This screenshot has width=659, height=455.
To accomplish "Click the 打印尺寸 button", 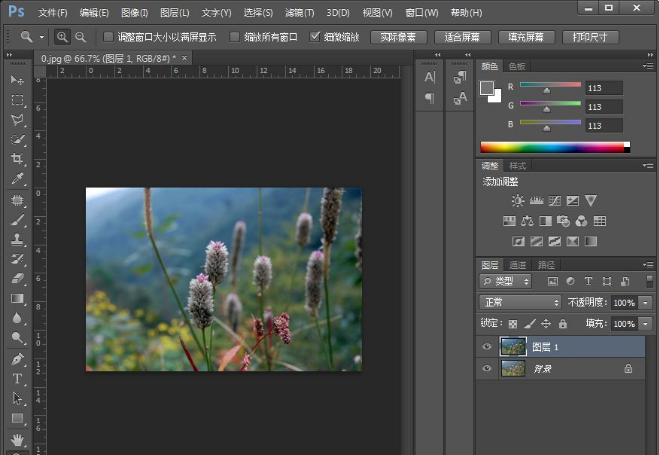I will point(589,37).
